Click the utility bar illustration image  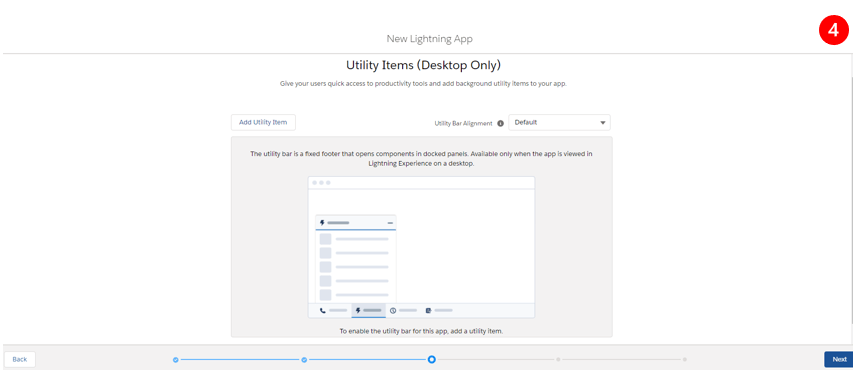(421, 247)
